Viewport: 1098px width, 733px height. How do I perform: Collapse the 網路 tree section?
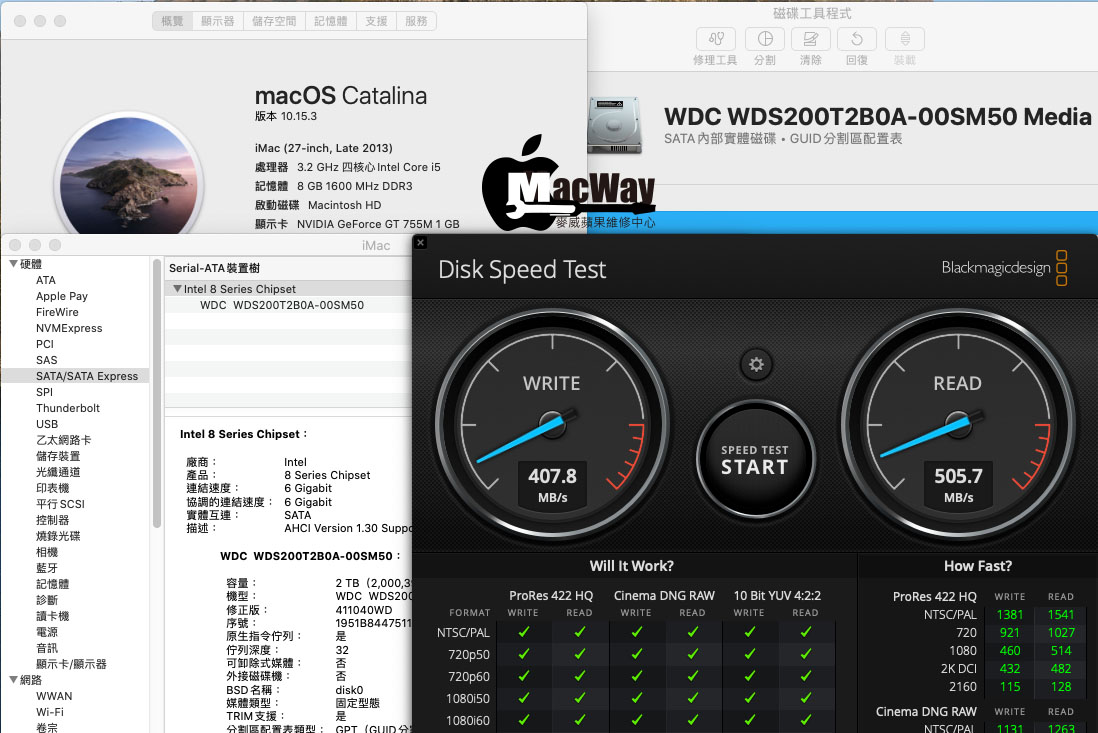pos(13,680)
